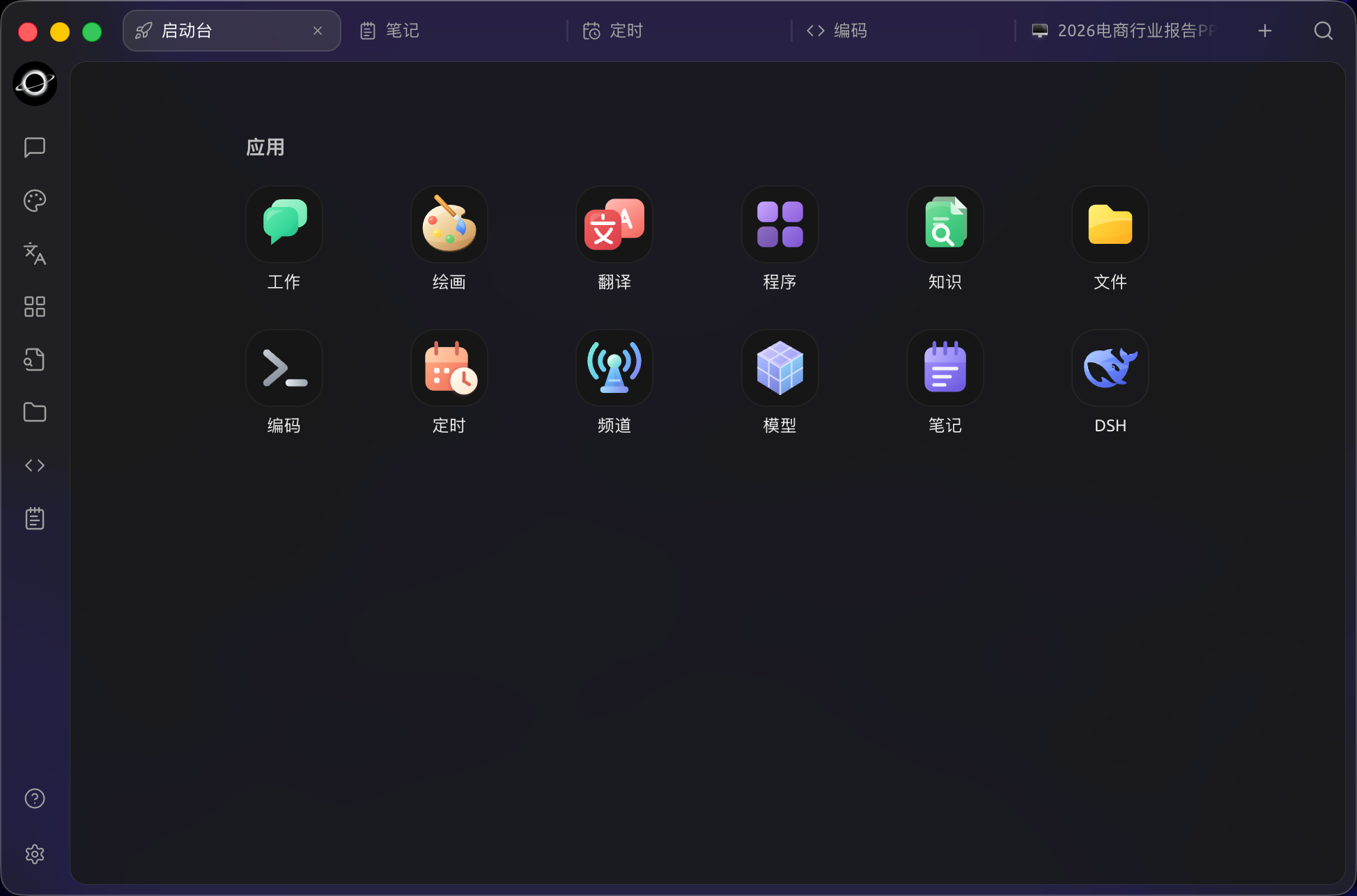Switch to the 2026电商行业报告 tab
The height and width of the screenshot is (896, 1357).
point(1127,31)
